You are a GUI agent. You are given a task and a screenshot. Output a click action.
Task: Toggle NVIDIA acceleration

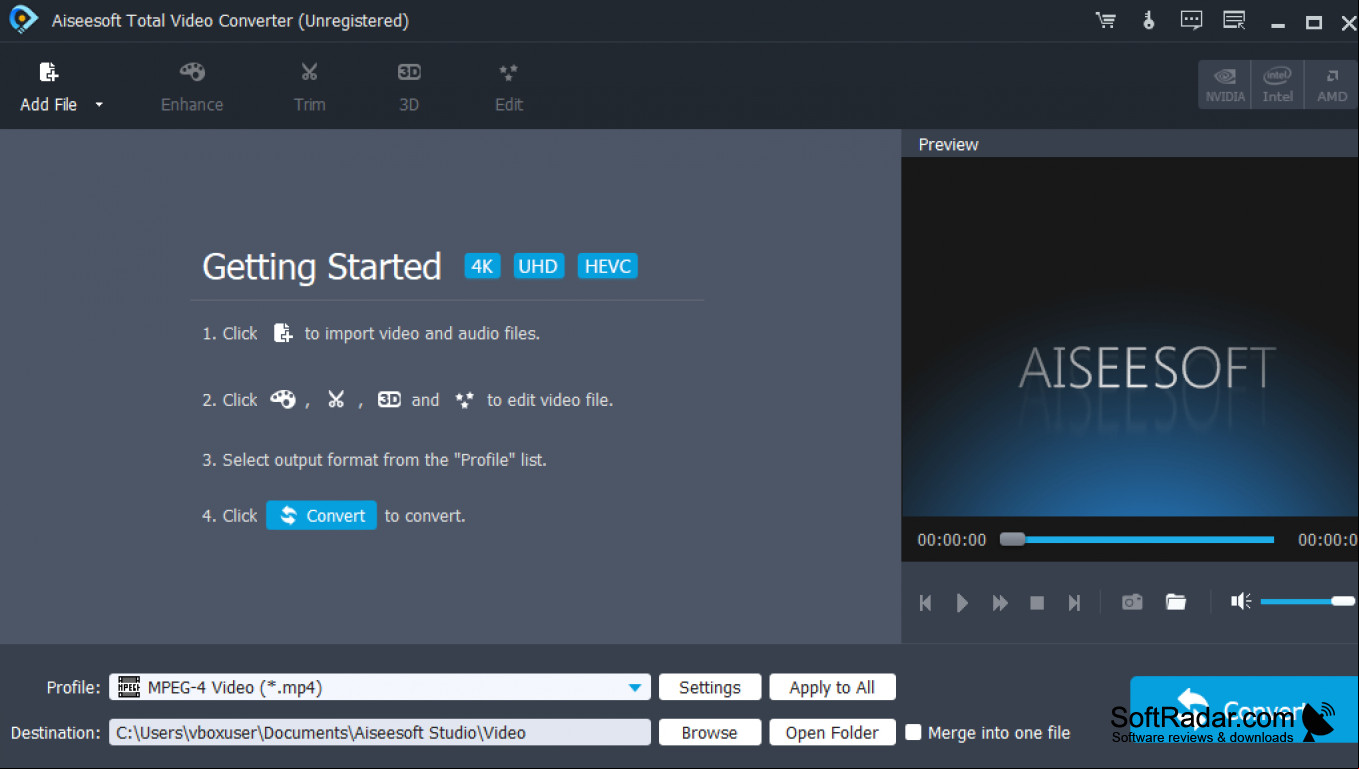[1225, 85]
